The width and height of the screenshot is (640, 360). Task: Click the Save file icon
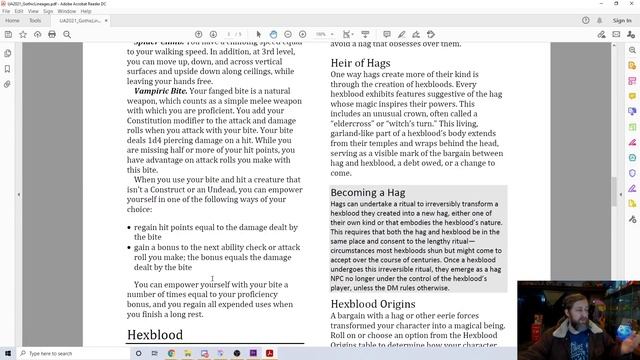[x=8, y=35]
